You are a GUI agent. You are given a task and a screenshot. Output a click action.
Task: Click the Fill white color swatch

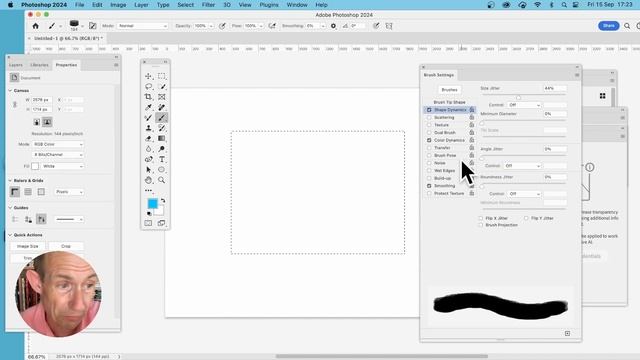click(x=35, y=166)
